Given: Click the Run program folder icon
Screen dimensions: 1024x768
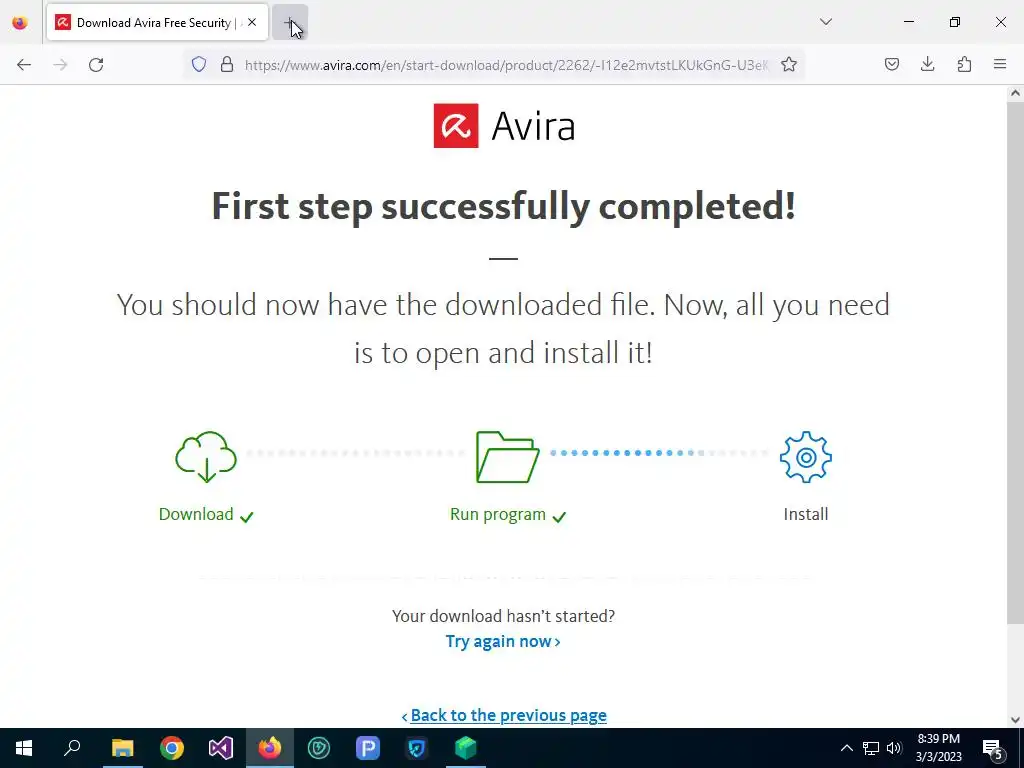Looking at the screenshot, I should coord(507,456).
